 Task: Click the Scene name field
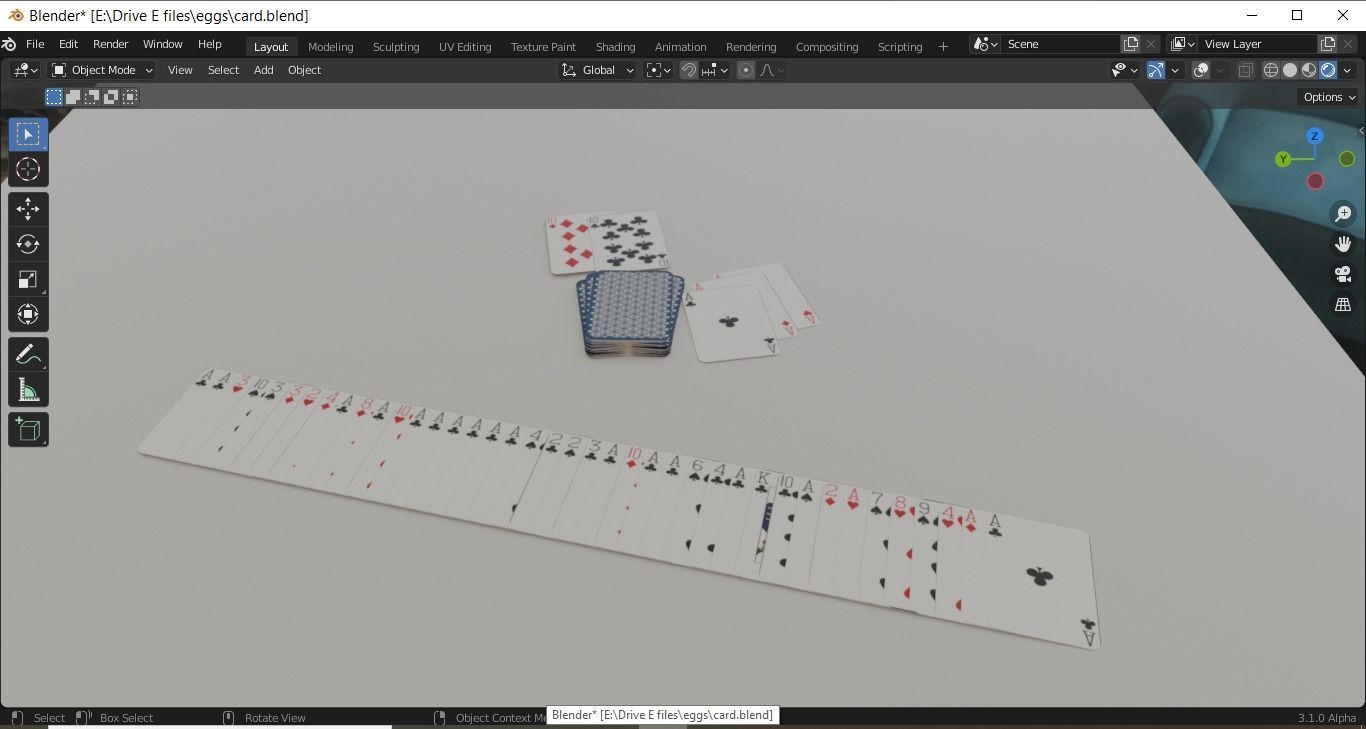point(1061,44)
